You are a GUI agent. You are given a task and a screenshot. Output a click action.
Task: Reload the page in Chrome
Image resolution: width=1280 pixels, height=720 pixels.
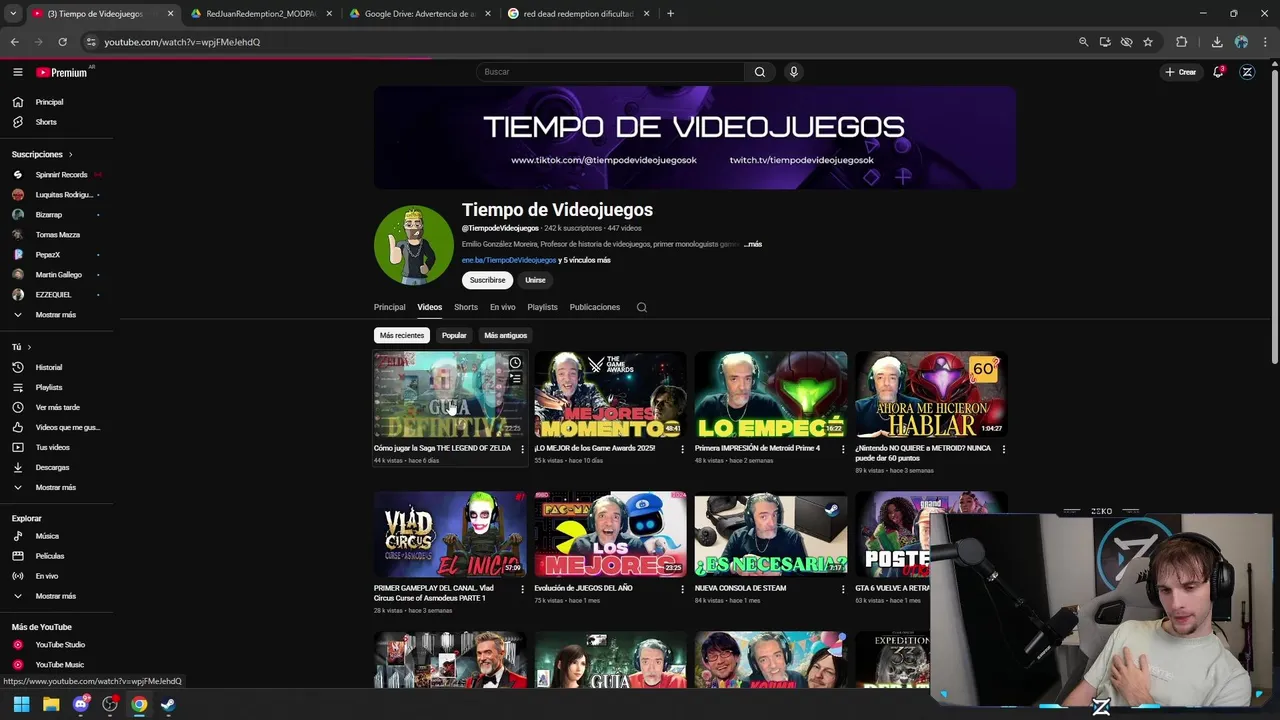62,42
